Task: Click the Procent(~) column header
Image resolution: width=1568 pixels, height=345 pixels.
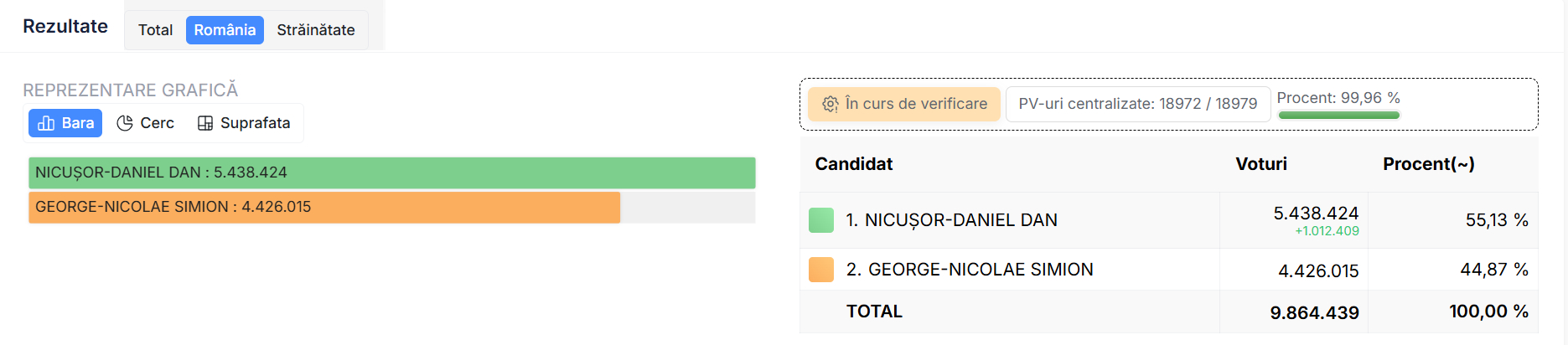Action: 1428,164
